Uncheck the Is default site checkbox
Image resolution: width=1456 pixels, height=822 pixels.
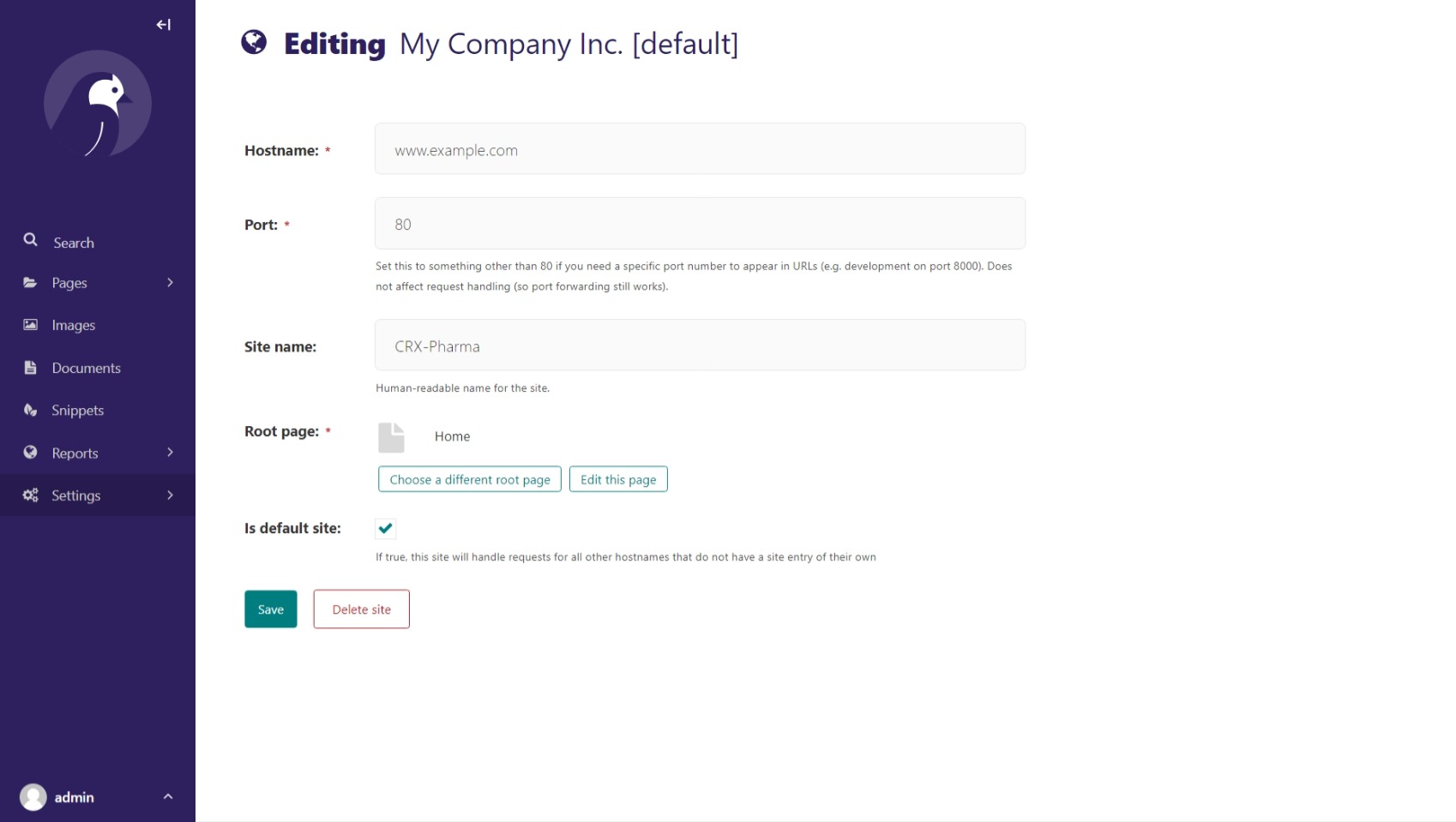pyautogui.click(x=386, y=528)
